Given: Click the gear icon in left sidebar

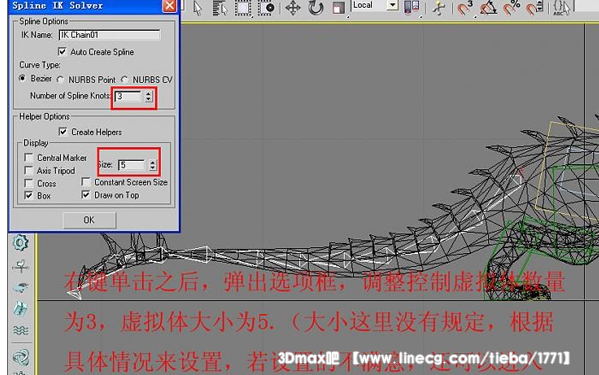Looking at the screenshot, I should pos(20,243).
